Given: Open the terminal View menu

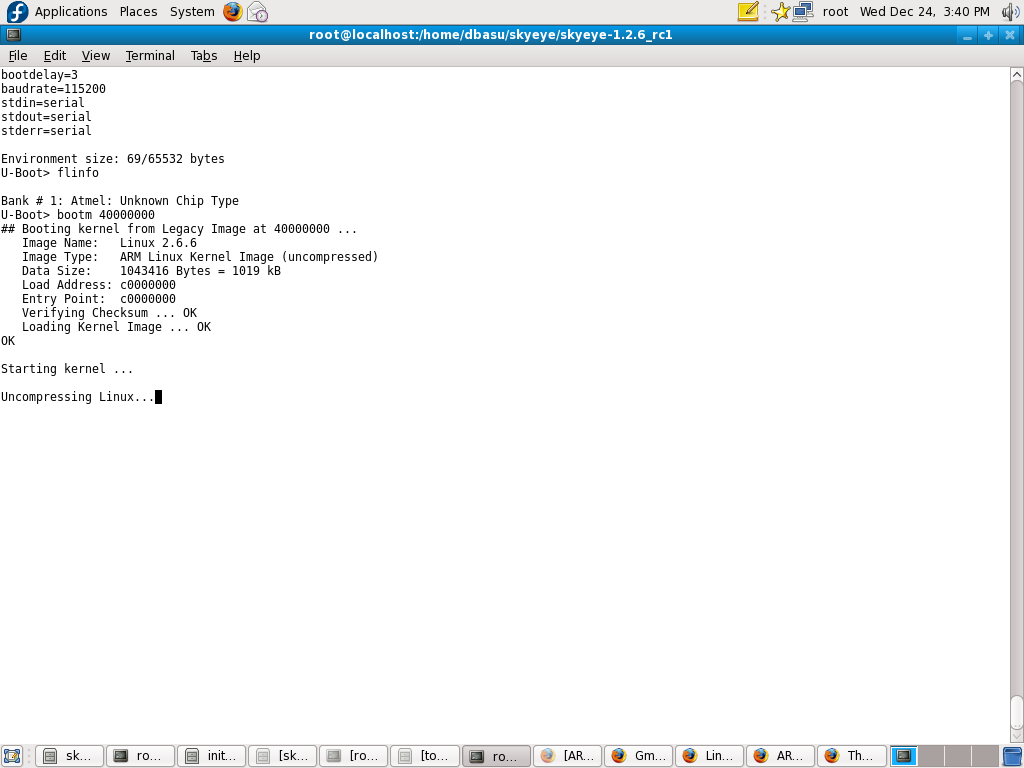Looking at the screenshot, I should click(95, 56).
